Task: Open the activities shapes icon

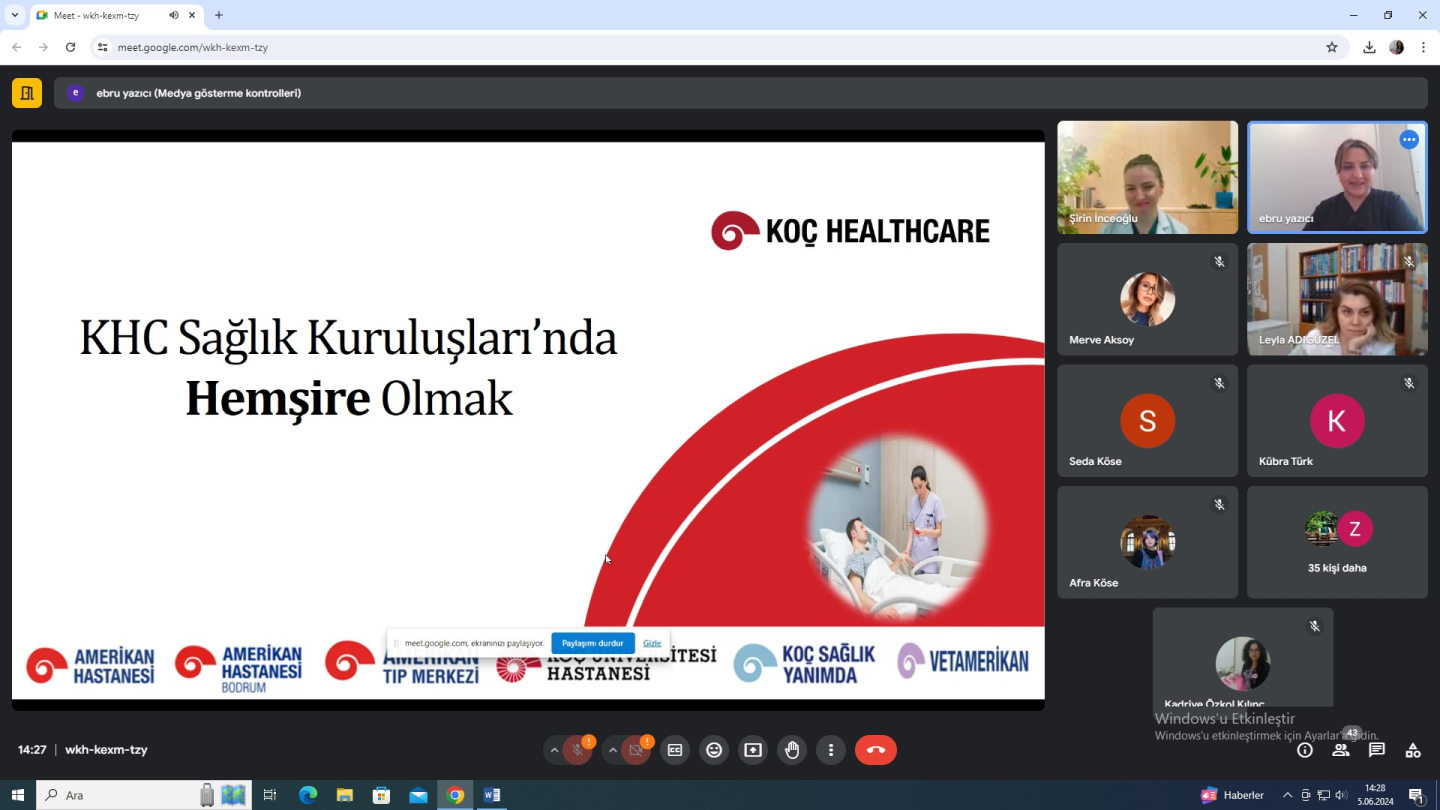Action: point(1413,750)
